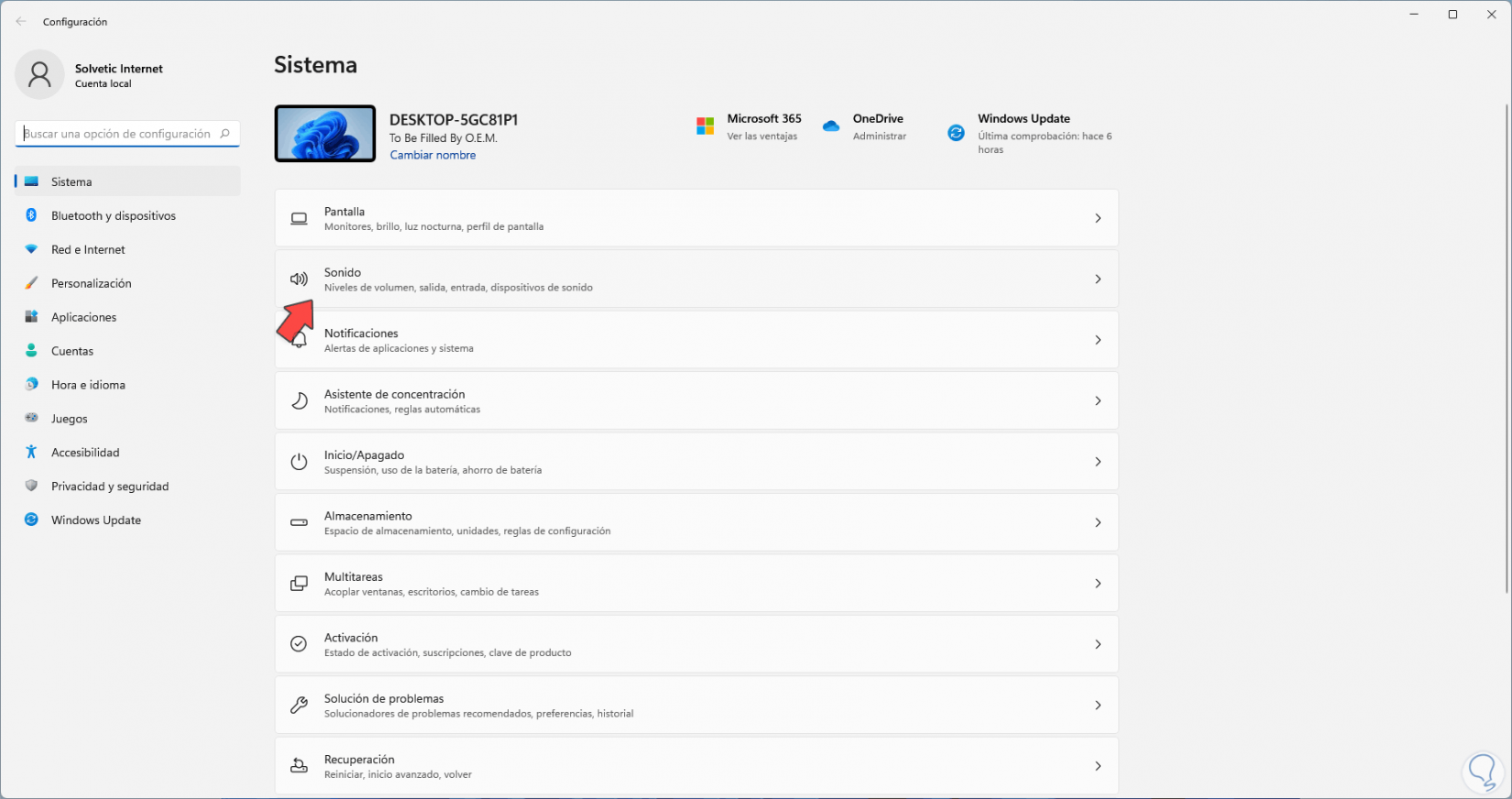Open Sonido settings by its title
This screenshot has width=1512, height=799.
pos(343,272)
